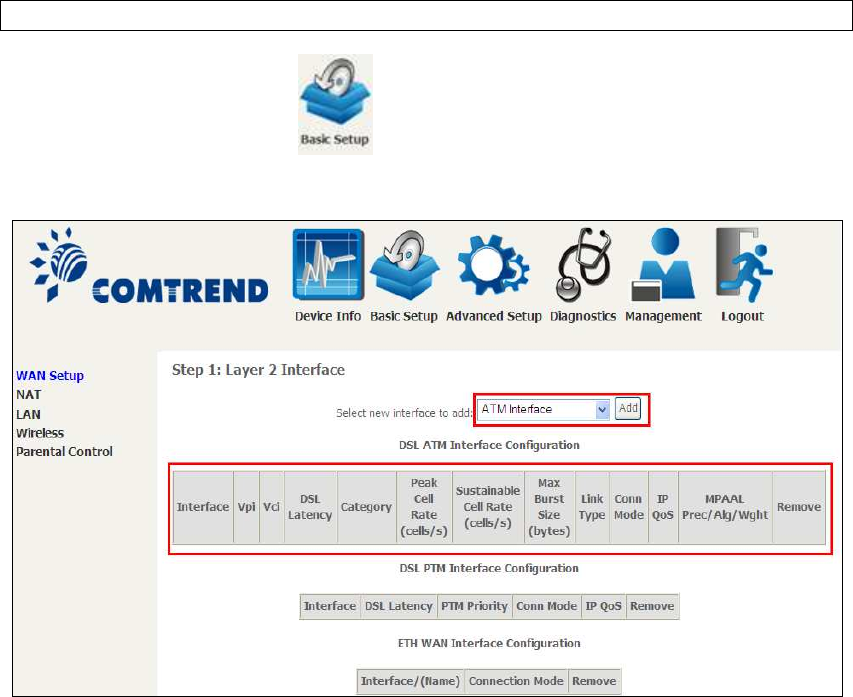The image size is (853, 697).
Task: Open the Advanced Setup gear icon
Action: pos(493,266)
